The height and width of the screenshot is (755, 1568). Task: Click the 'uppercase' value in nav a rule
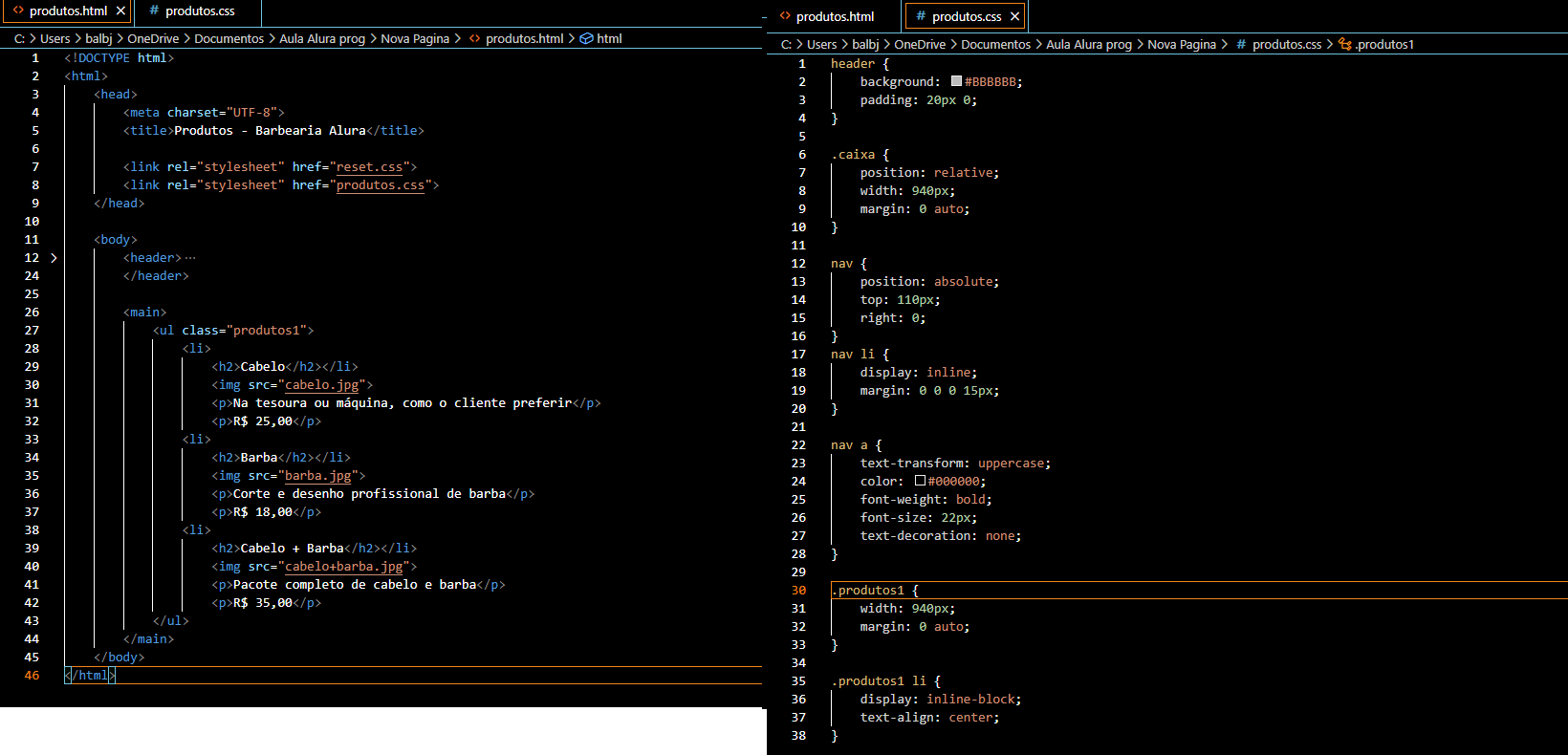(x=1011, y=464)
